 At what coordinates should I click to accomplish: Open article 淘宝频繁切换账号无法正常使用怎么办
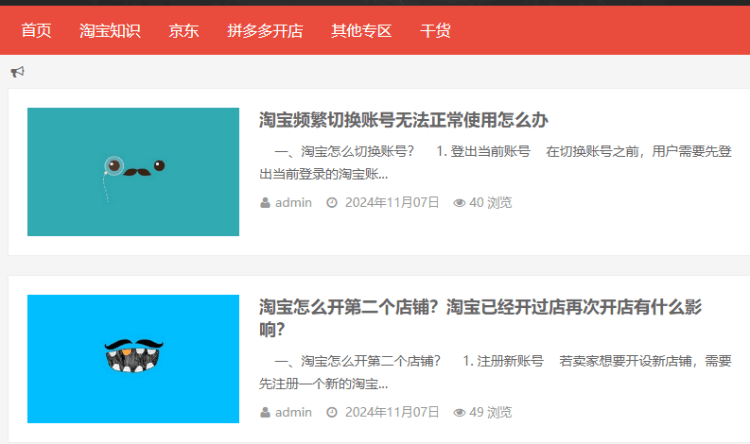click(404, 120)
